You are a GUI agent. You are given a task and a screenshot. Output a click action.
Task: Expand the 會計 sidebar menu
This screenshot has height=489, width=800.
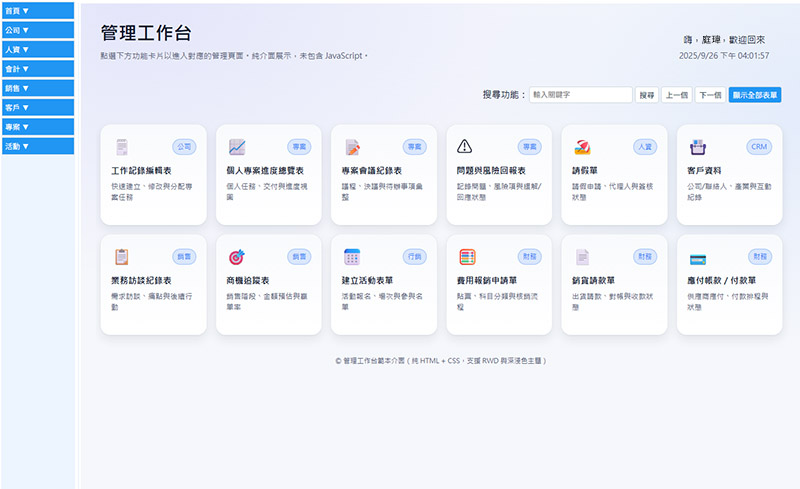(38, 69)
